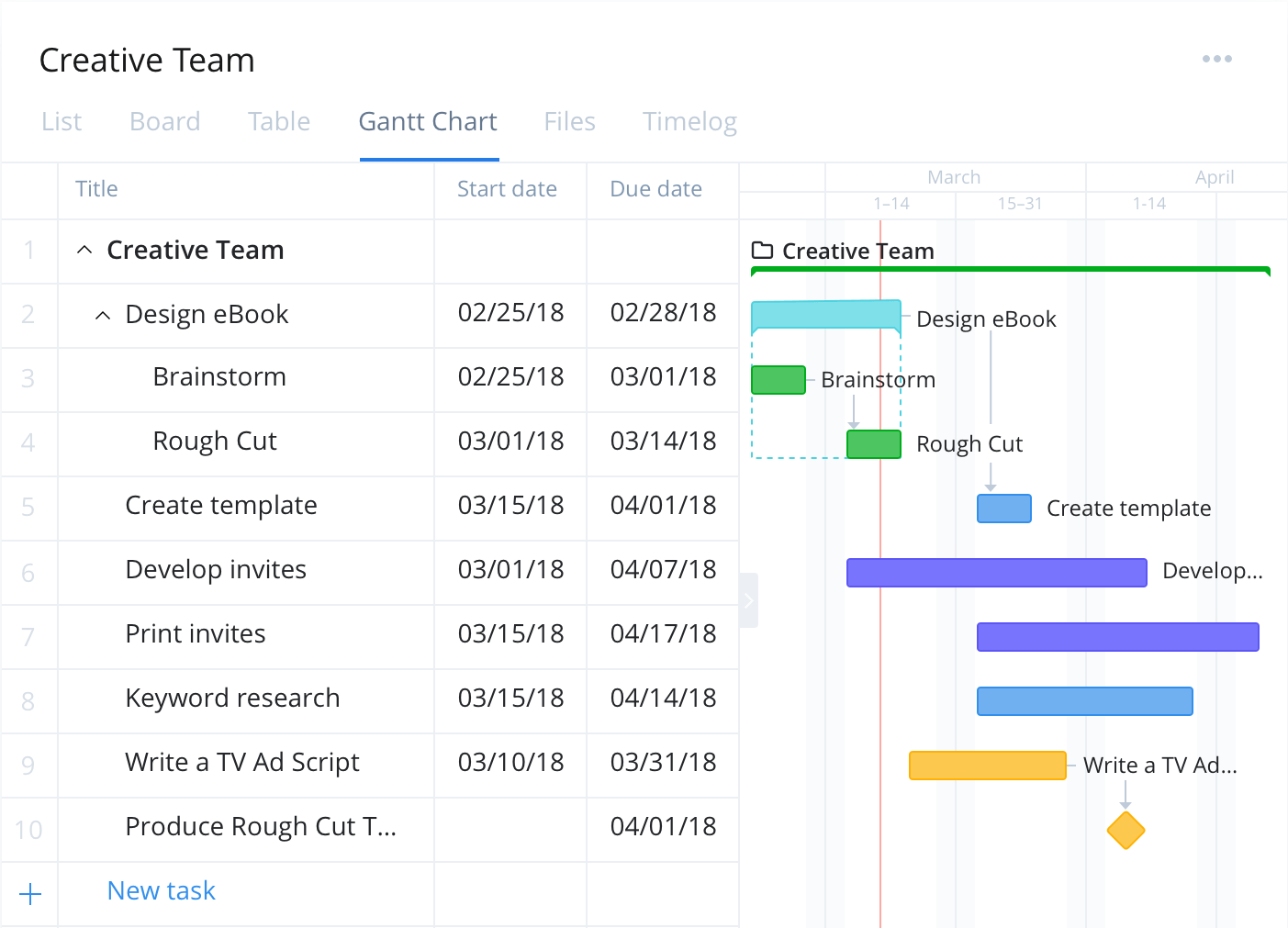Select the blue Create template Gantt bar
The height and width of the screenshot is (928, 1288).
pyautogui.click(x=1004, y=509)
